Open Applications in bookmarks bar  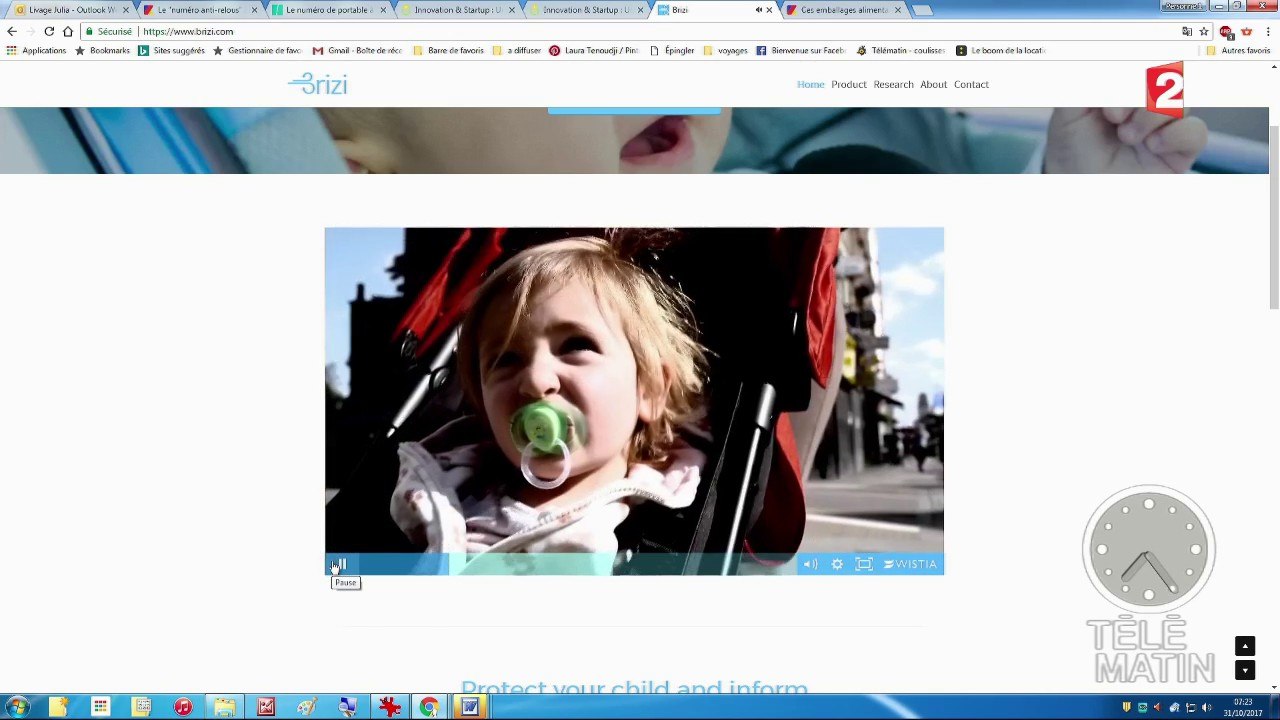tap(36, 50)
